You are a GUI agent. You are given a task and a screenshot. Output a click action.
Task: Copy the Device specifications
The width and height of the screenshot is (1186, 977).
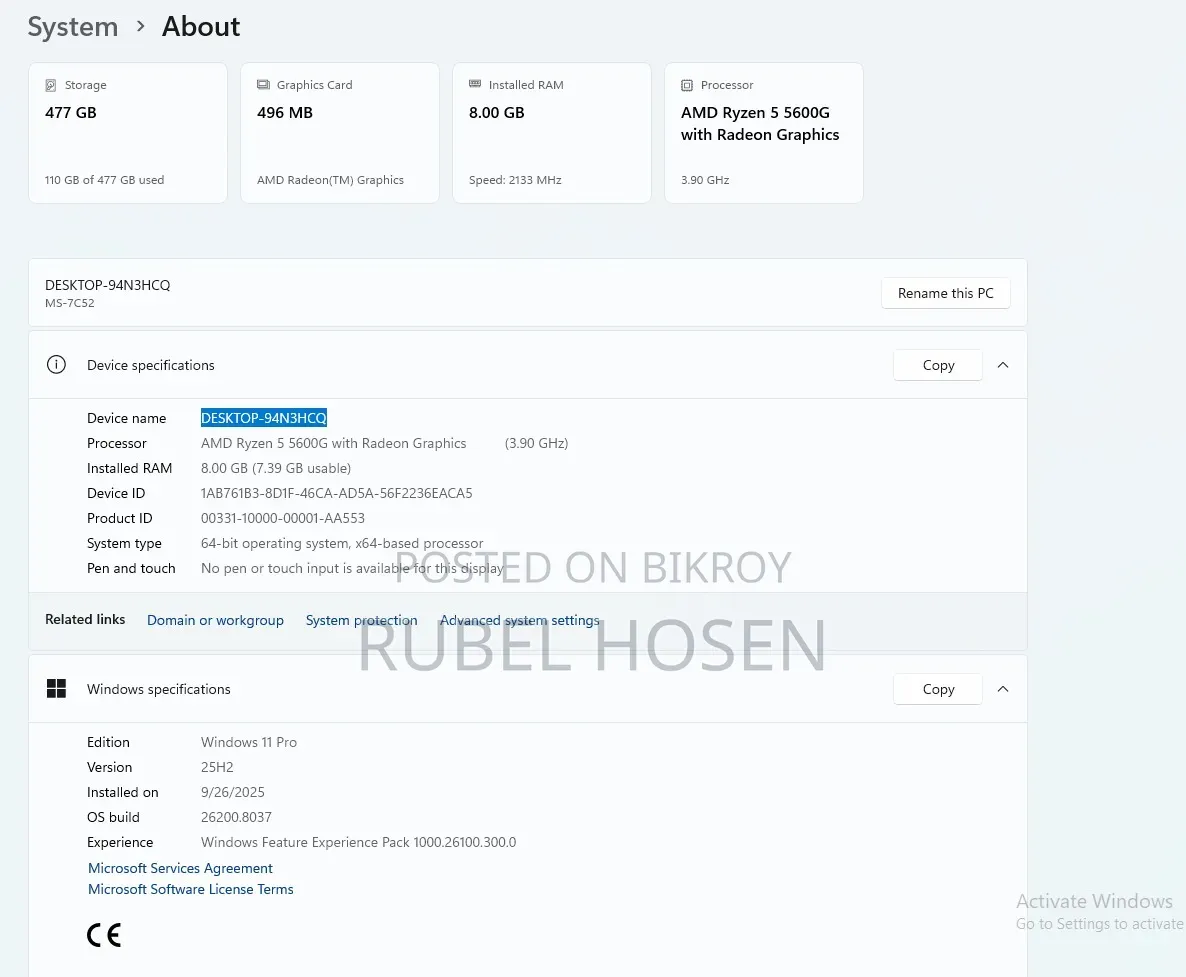point(938,365)
